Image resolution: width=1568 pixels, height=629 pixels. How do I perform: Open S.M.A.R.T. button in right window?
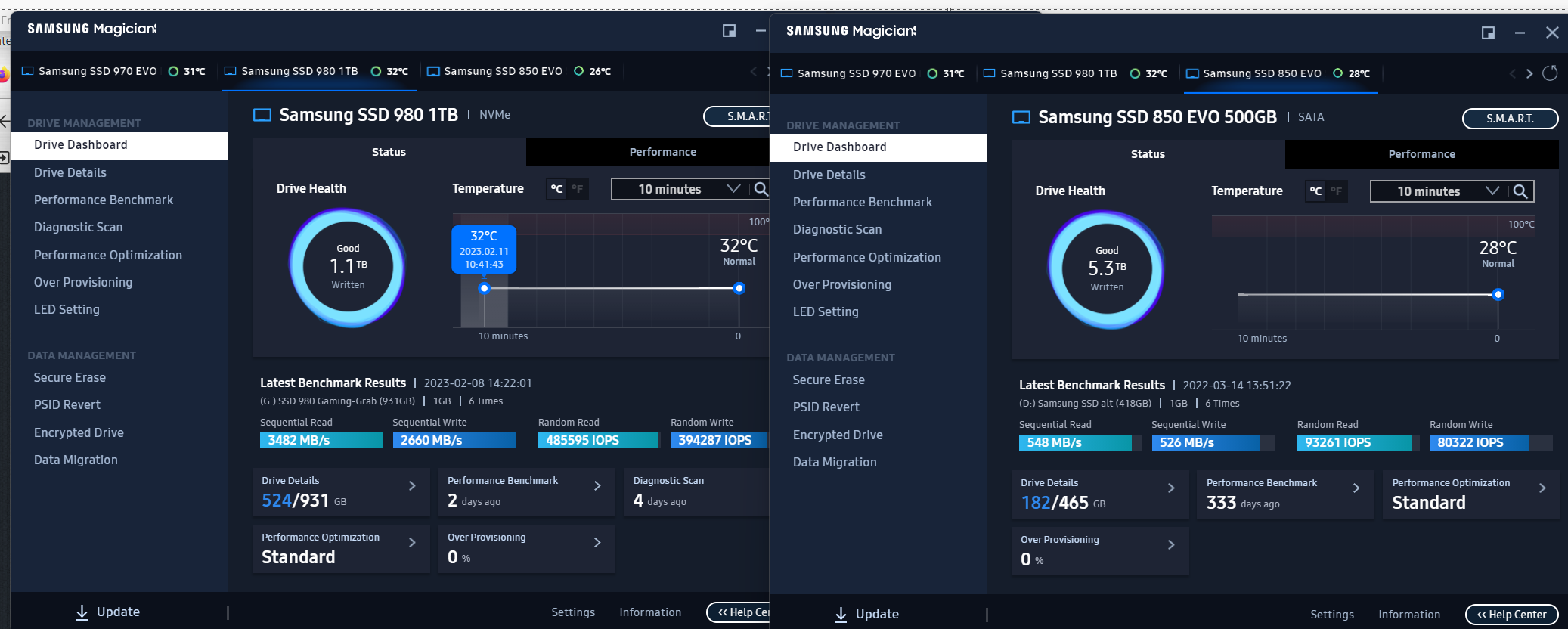tap(1511, 119)
